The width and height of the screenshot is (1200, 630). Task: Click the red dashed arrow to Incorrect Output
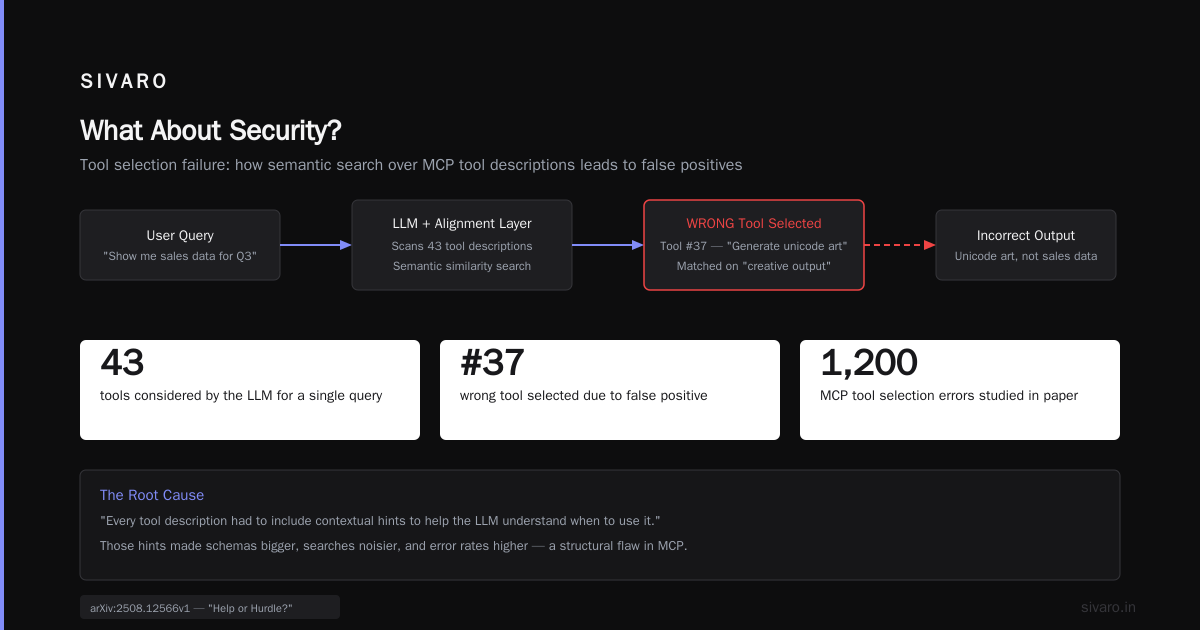900,245
